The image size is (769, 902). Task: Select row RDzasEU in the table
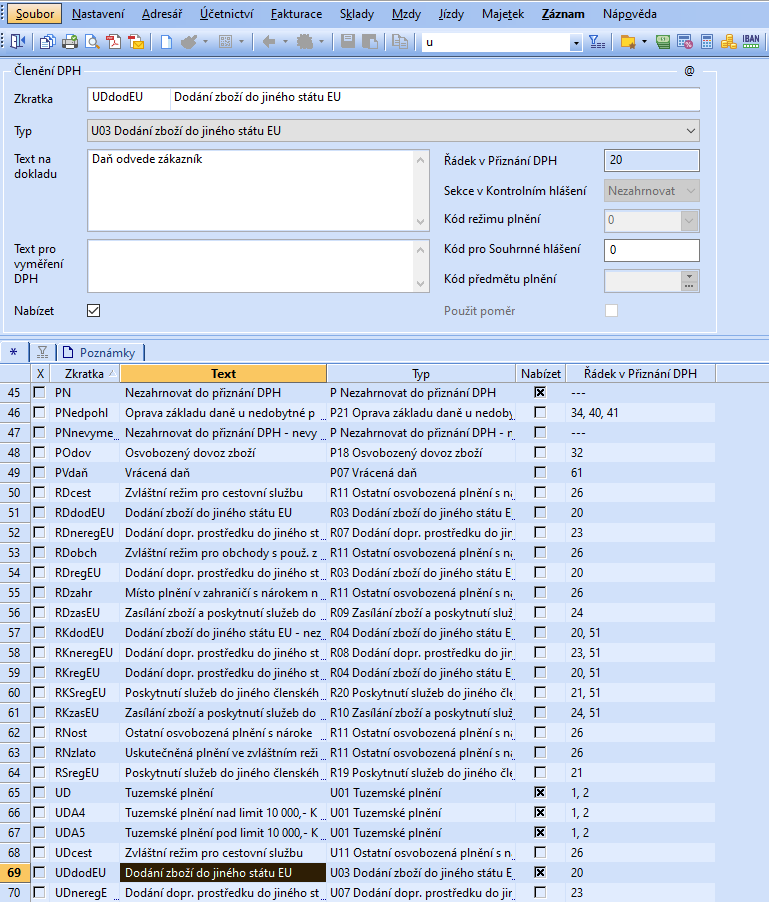click(358, 612)
